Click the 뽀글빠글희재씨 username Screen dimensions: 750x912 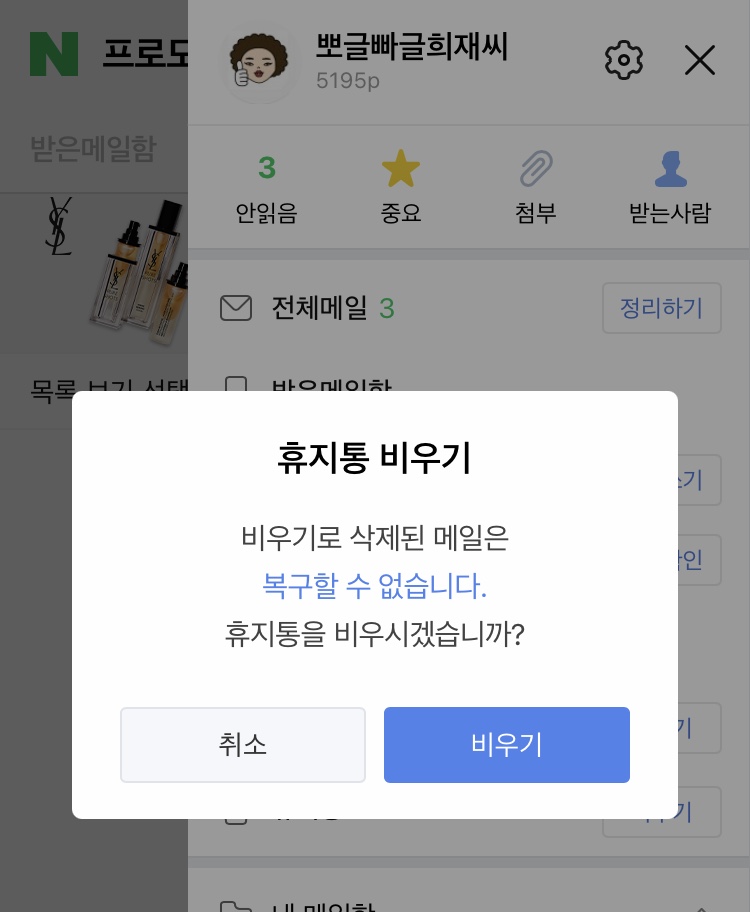tap(412, 46)
